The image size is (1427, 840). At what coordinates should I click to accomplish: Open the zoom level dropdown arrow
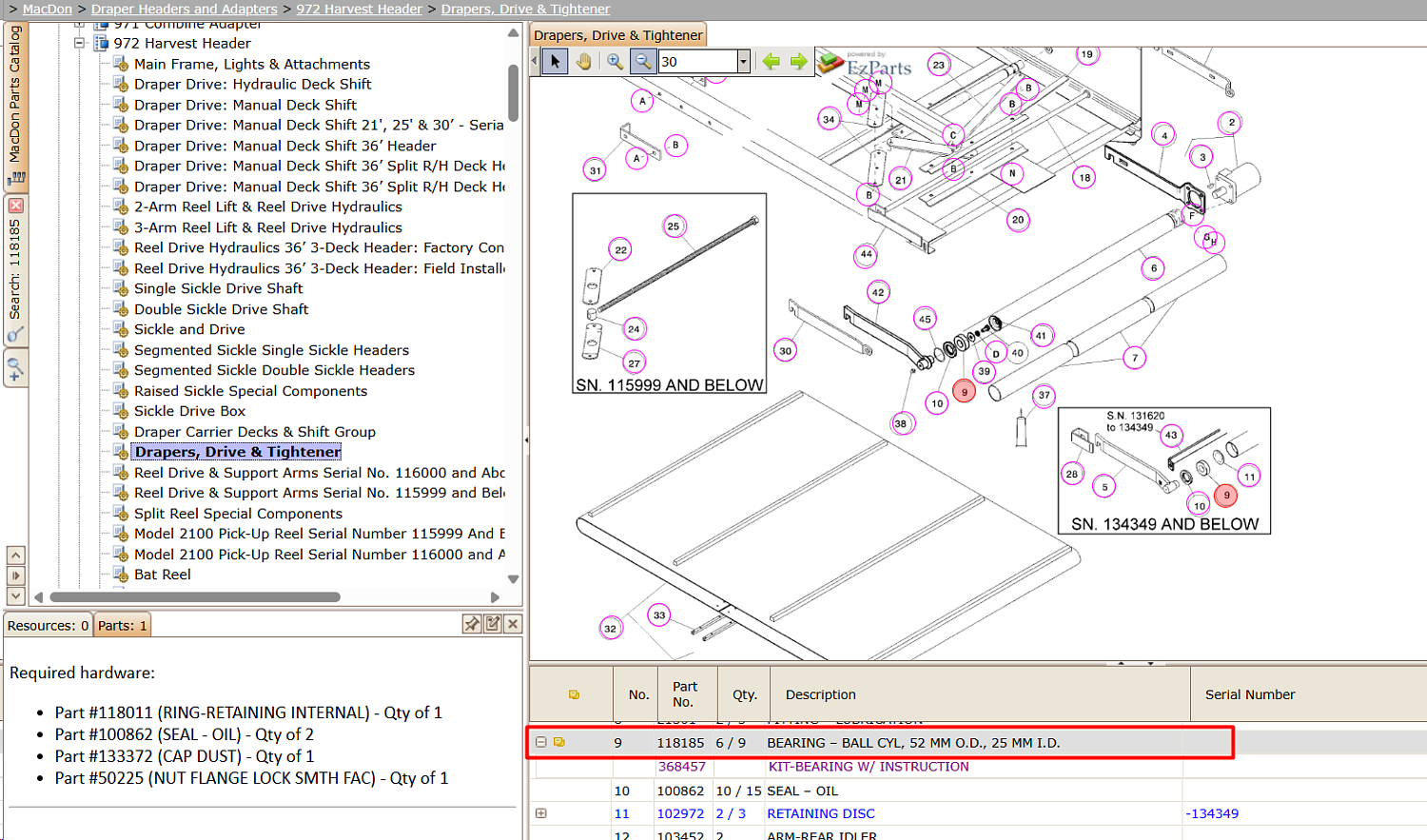pyautogui.click(x=743, y=62)
